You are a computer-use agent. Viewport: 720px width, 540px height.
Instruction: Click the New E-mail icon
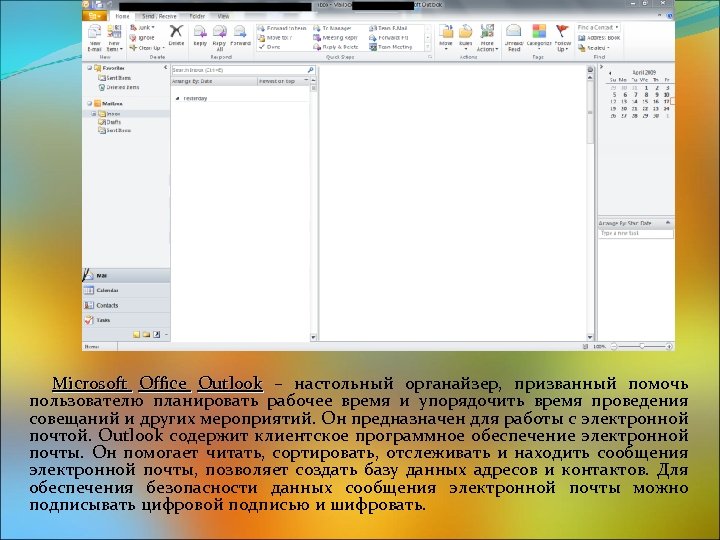(x=95, y=32)
